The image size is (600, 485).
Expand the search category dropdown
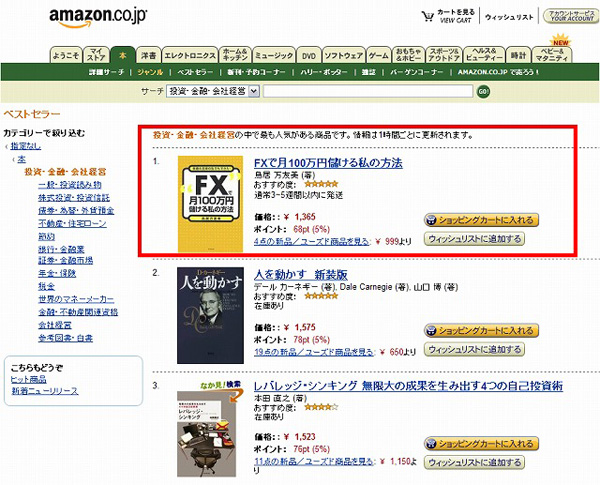point(254,91)
